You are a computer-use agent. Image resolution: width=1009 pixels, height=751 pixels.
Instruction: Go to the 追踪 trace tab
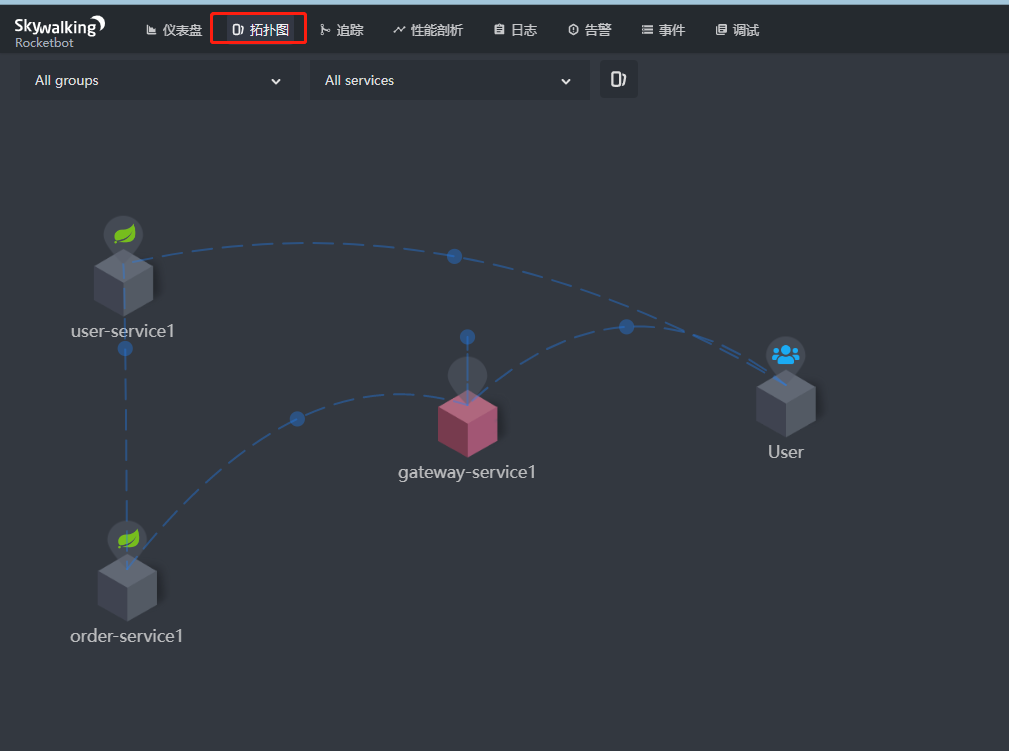coord(341,30)
